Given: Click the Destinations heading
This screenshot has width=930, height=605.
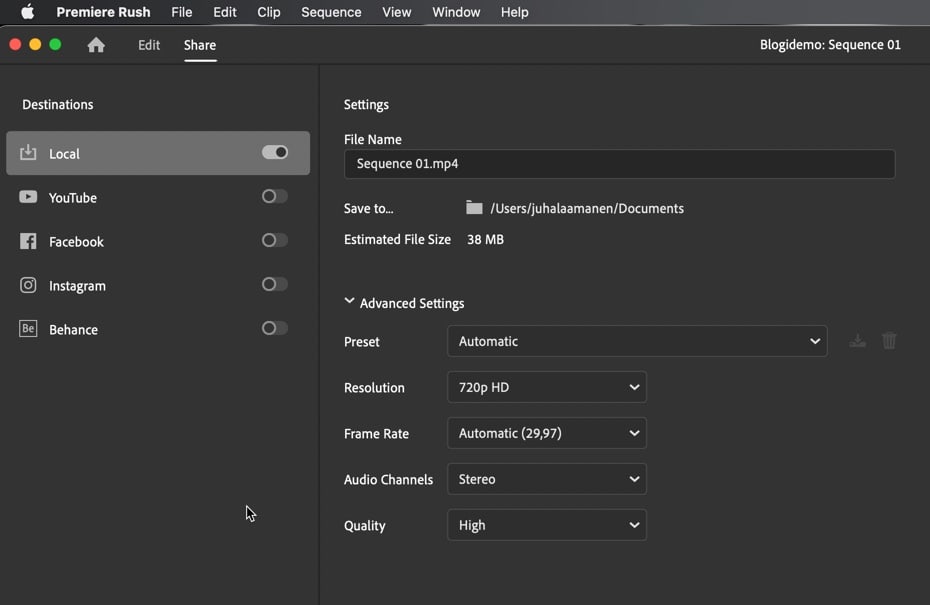Looking at the screenshot, I should tap(58, 104).
